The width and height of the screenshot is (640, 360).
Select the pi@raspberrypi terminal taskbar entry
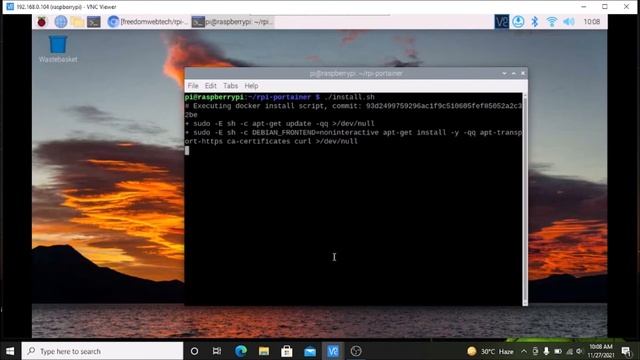232,22
